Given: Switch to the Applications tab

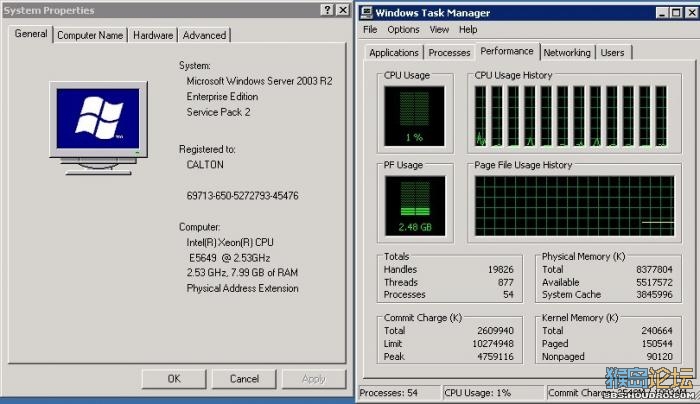Looking at the screenshot, I should click(394, 53).
